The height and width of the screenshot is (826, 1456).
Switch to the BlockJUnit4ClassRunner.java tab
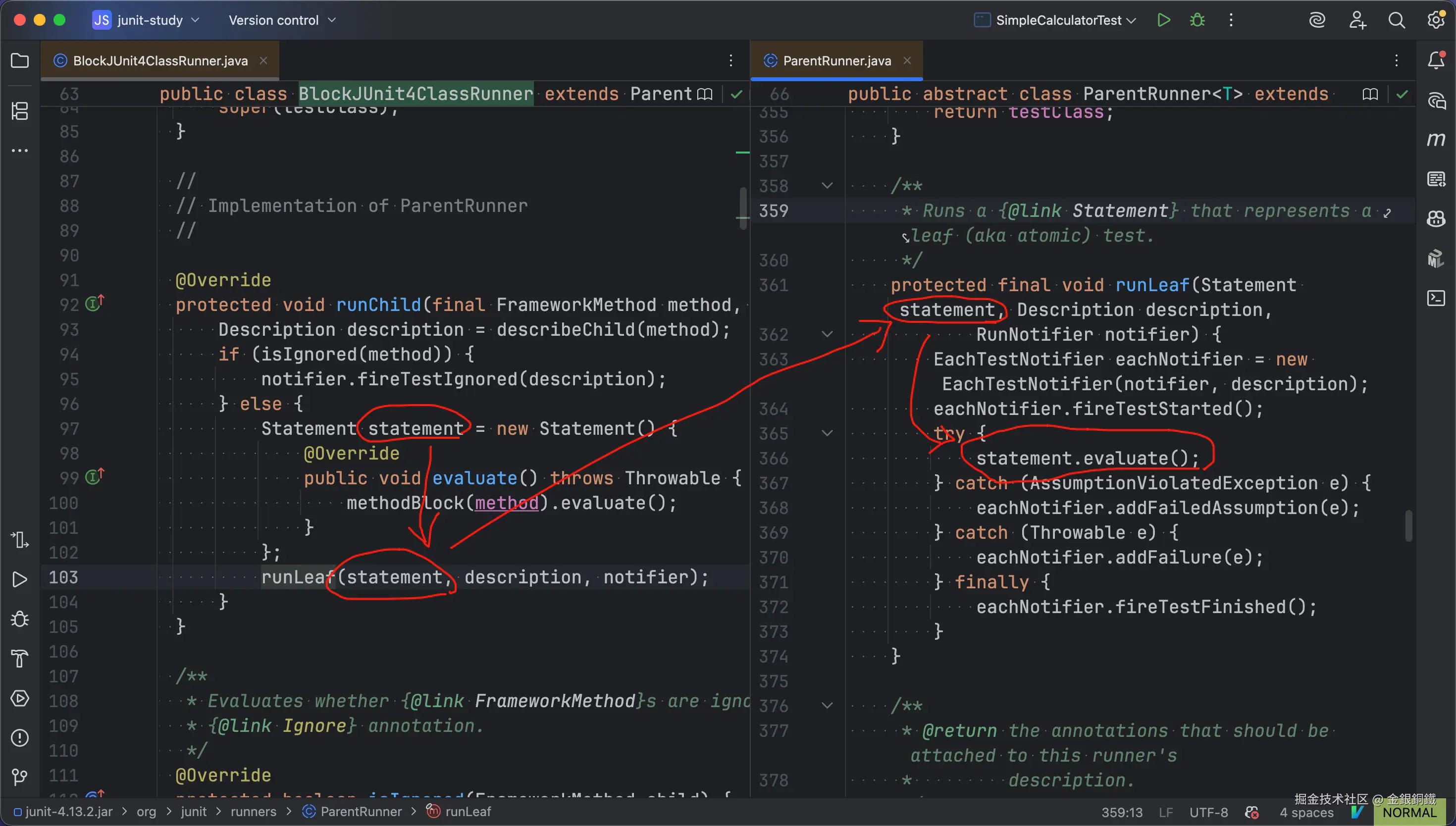[160, 61]
